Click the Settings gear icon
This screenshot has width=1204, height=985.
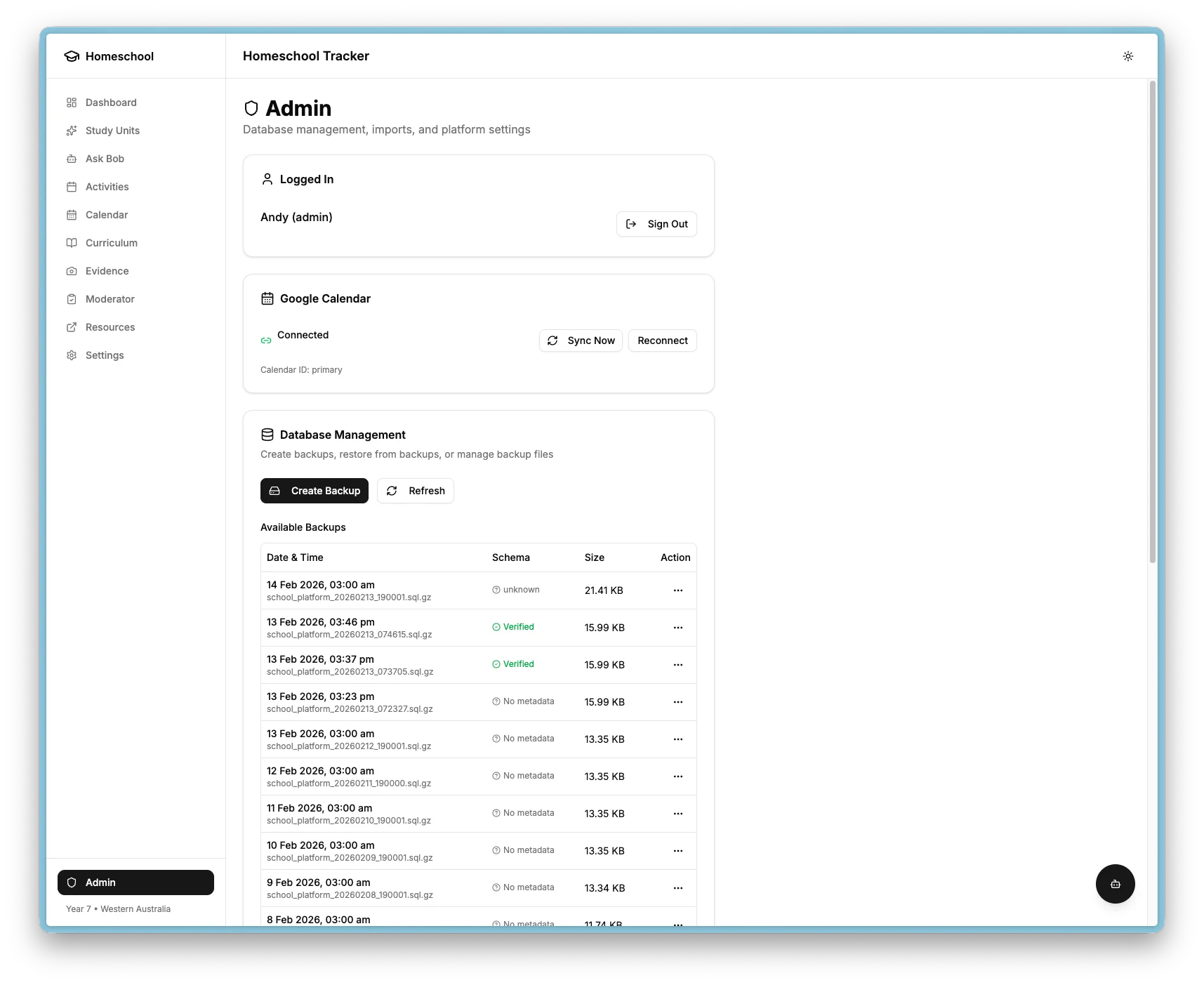click(72, 355)
